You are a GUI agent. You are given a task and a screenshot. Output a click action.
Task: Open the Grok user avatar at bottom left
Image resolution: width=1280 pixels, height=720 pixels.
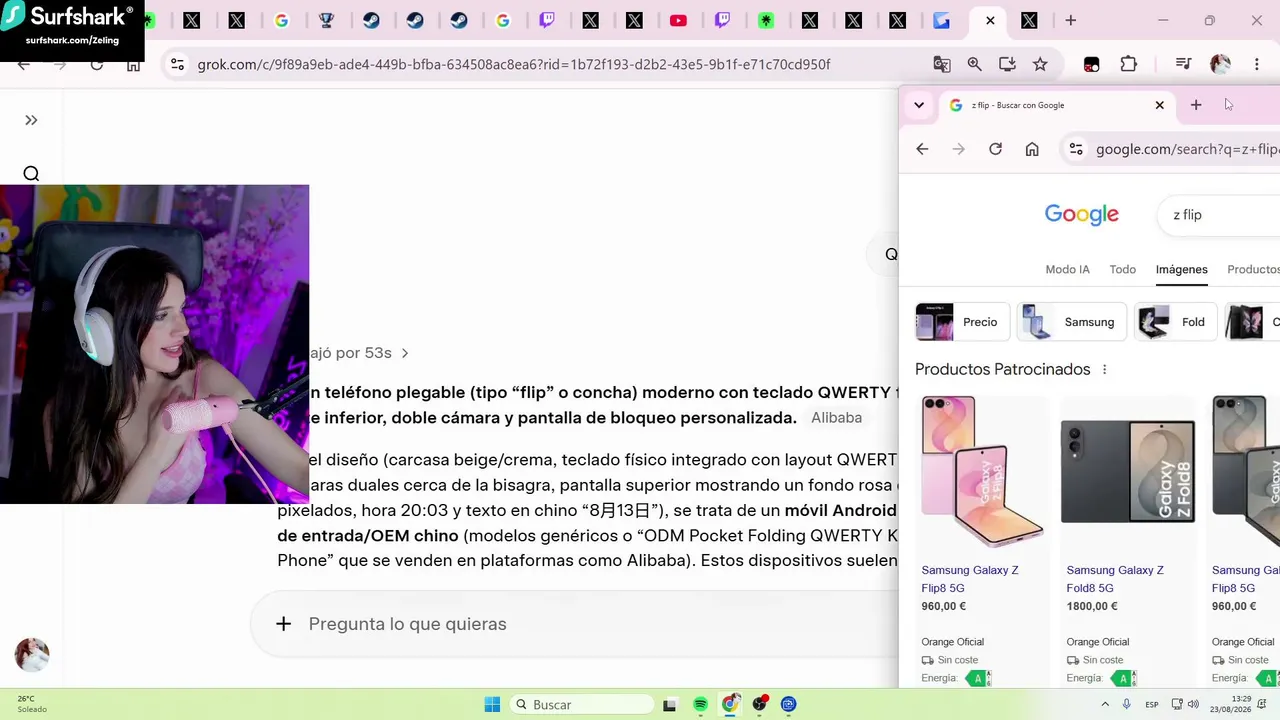point(32,655)
